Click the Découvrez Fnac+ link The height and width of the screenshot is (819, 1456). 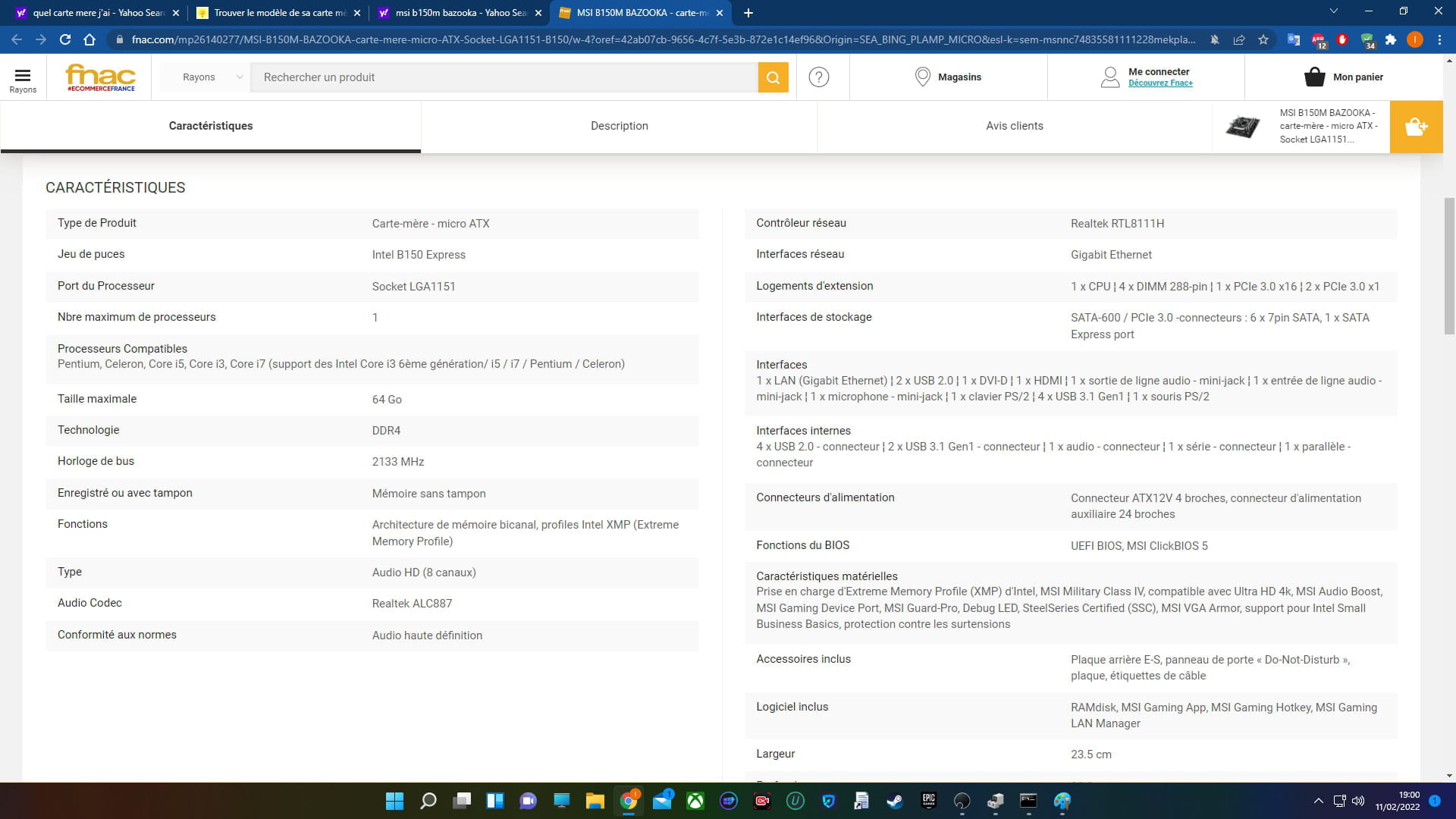coord(1160,83)
